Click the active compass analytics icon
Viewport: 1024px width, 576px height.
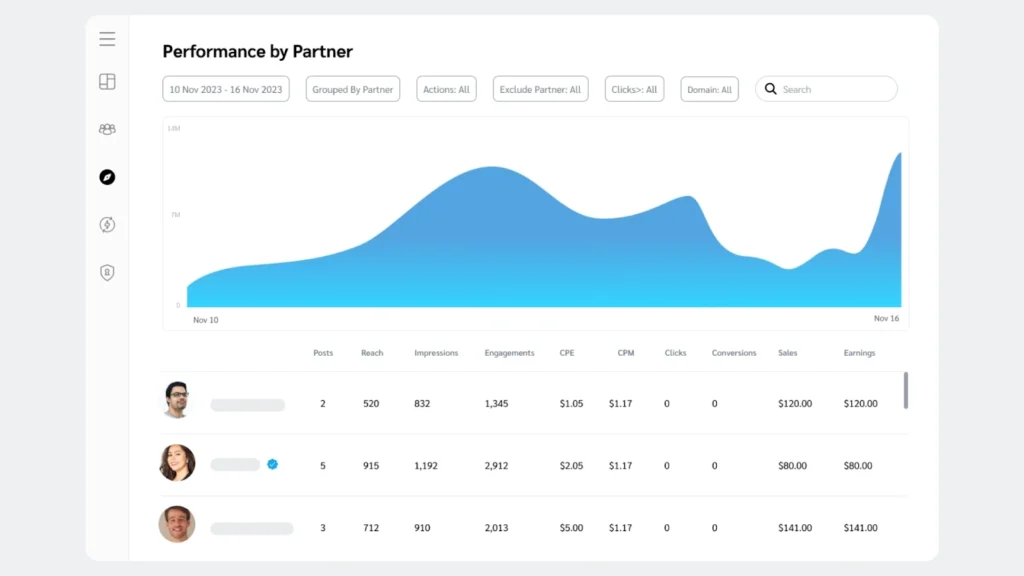pyautogui.click(x=107, y=177)
